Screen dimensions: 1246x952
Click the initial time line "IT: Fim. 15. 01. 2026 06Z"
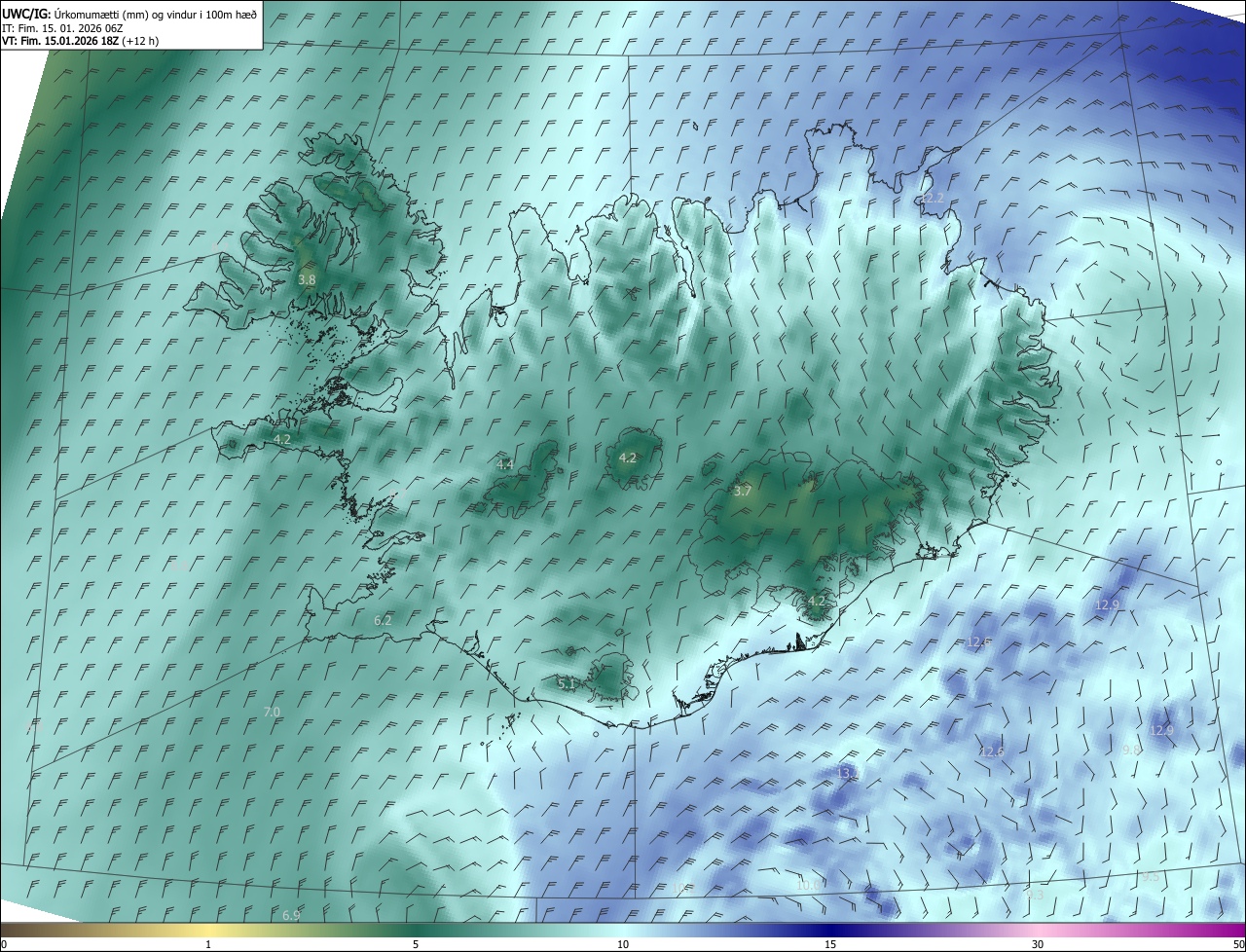point(62,27)
